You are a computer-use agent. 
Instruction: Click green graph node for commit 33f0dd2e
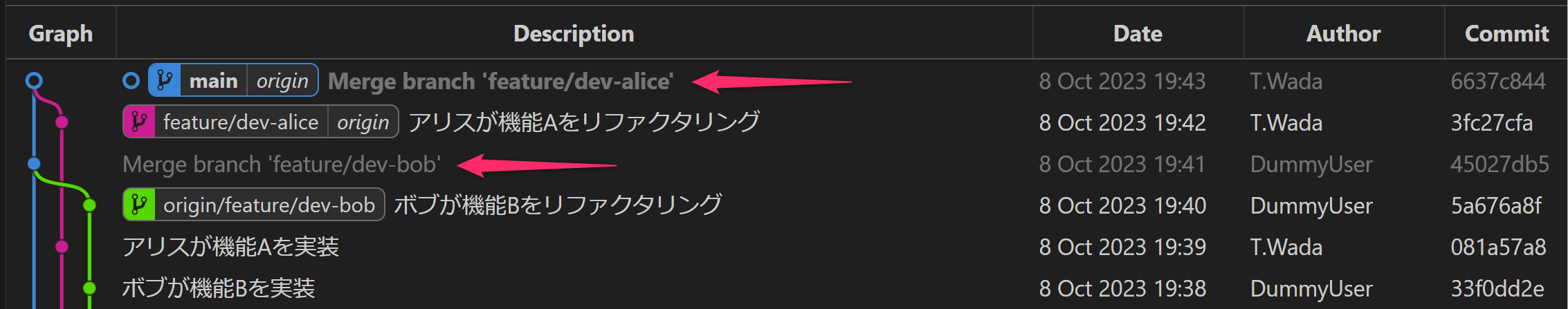click(x=89, y=288)
